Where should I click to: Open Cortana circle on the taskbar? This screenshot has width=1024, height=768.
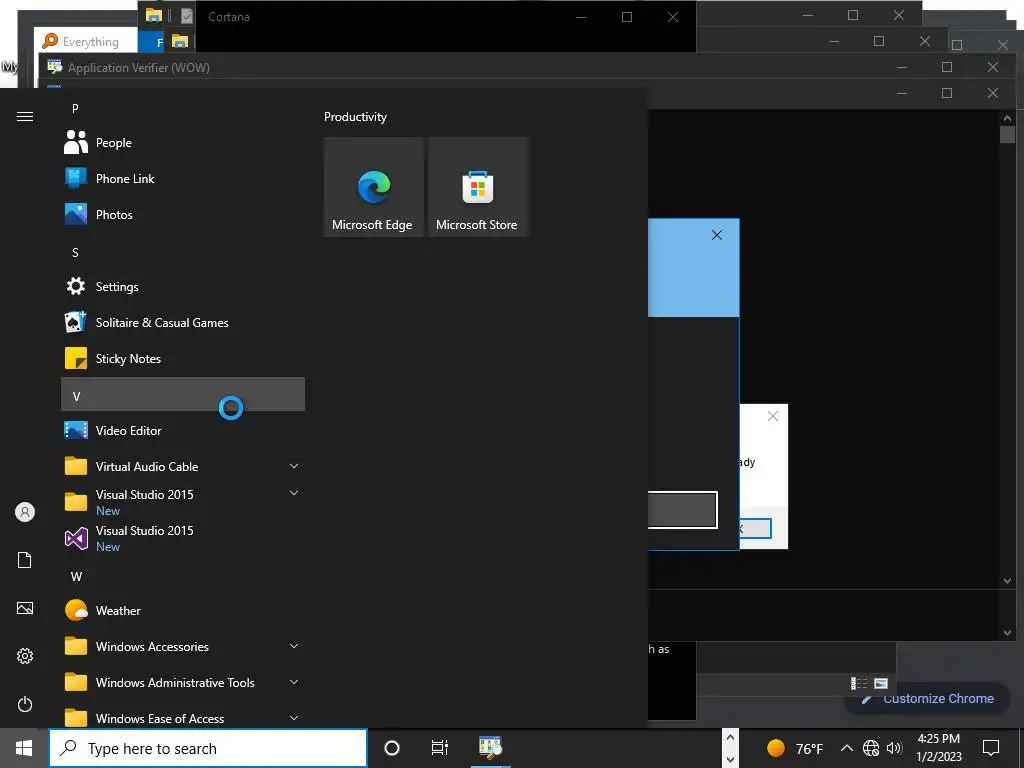coord(392,748)
